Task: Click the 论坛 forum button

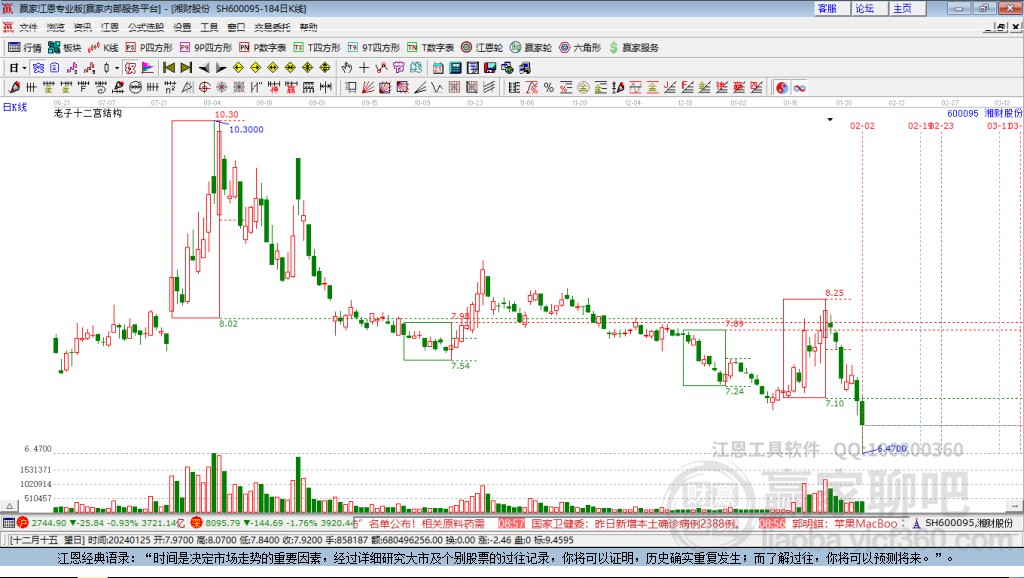Action: click(x=869, y=8)
